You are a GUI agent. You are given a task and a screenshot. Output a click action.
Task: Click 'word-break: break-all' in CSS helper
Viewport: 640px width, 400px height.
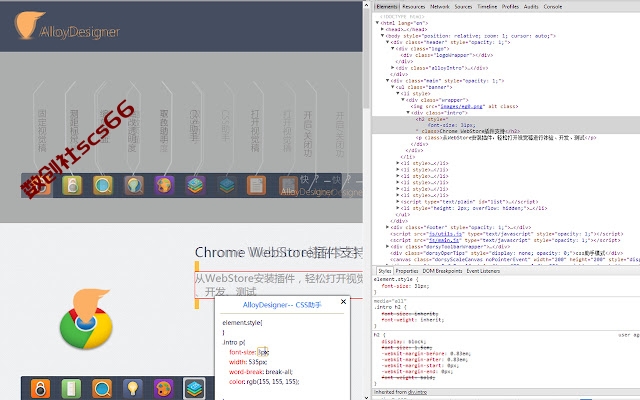click(x=261, y=372)
